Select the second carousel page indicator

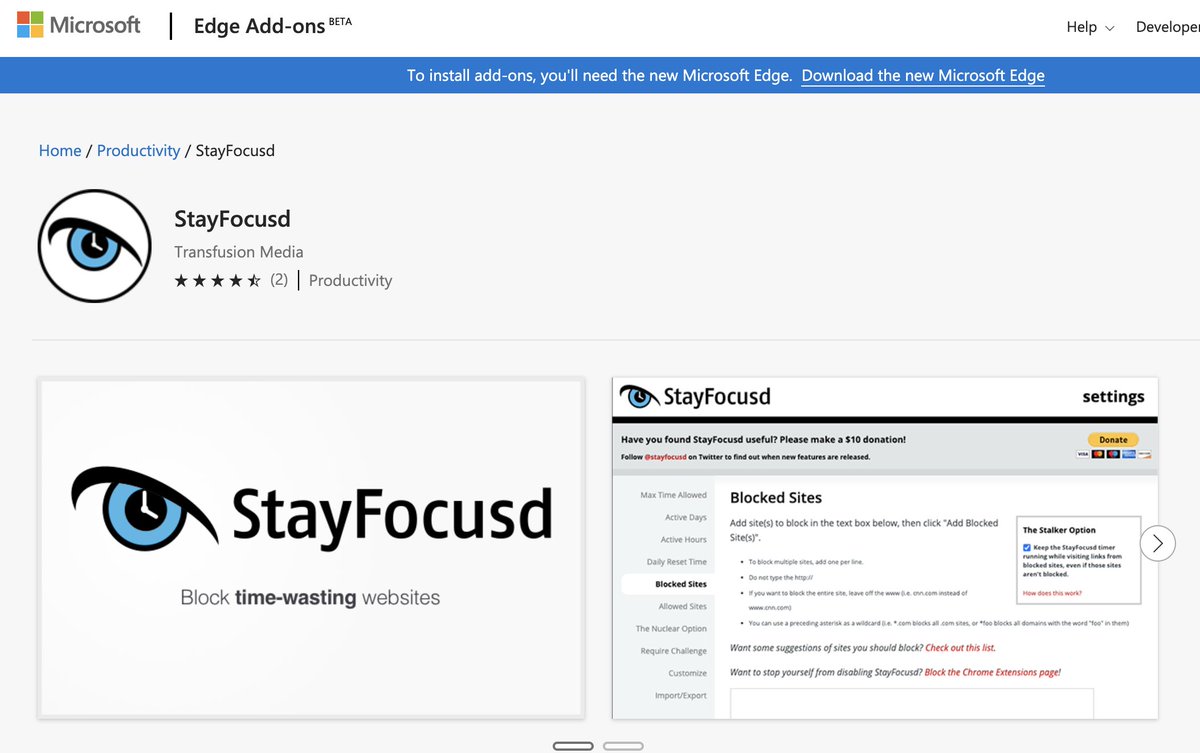[623, 746]
